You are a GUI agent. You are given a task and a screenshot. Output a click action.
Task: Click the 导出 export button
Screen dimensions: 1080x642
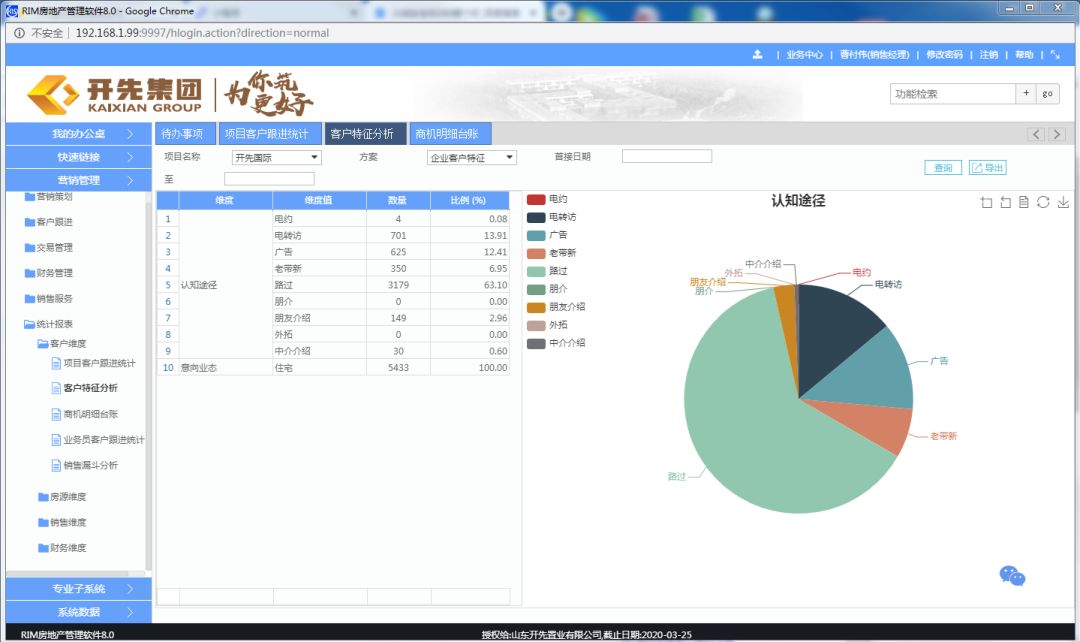coord(987,168)
